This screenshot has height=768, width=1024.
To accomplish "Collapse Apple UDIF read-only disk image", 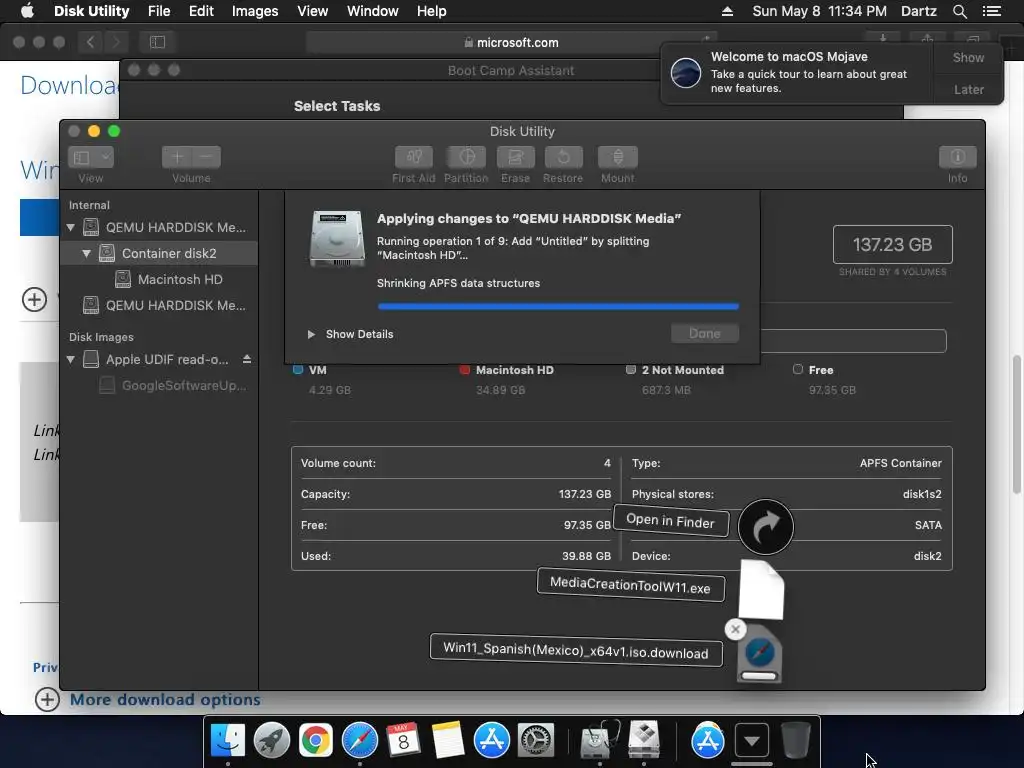I will [71, 359].
